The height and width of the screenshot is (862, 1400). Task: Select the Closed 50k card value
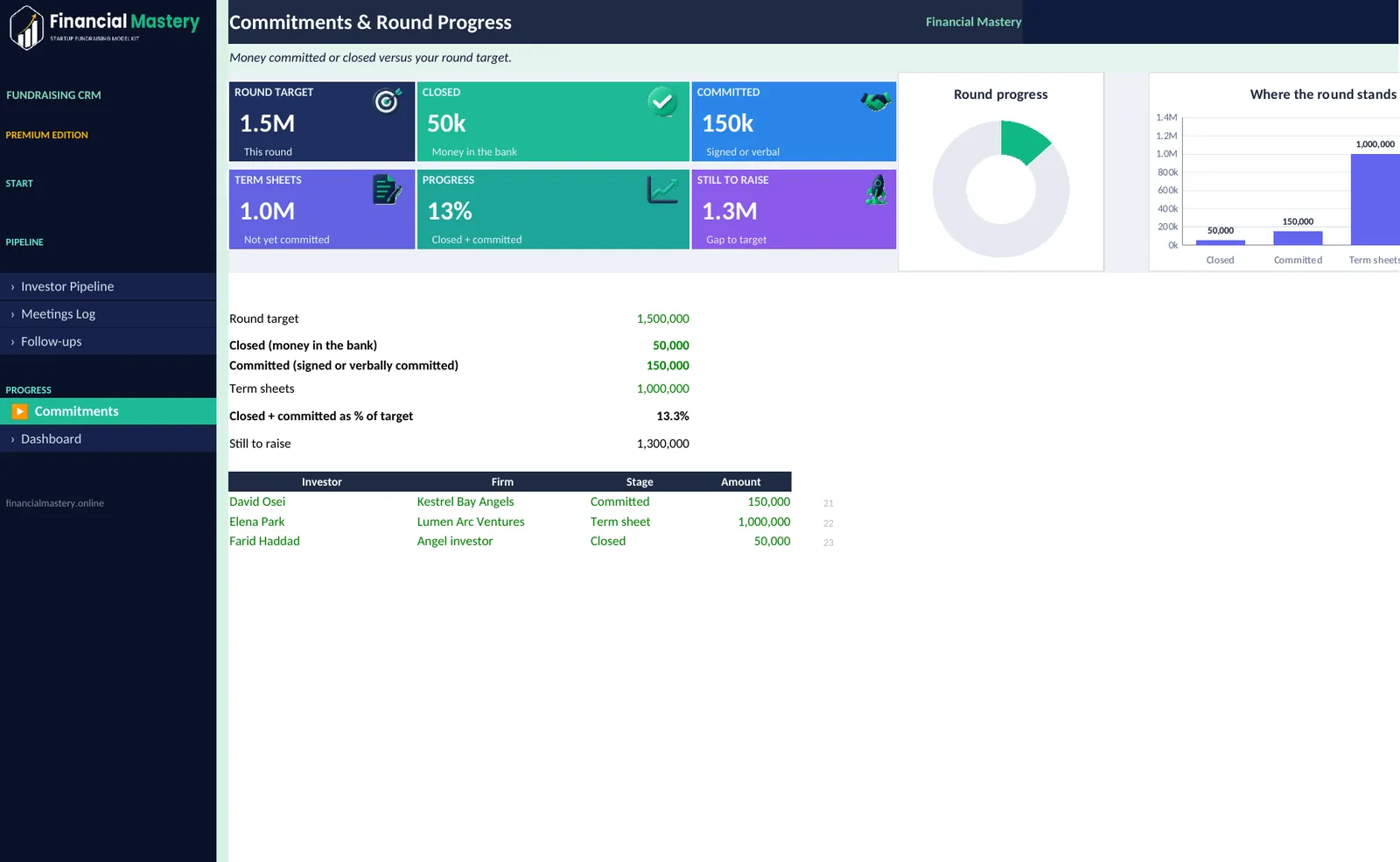(x=446, y=123)
